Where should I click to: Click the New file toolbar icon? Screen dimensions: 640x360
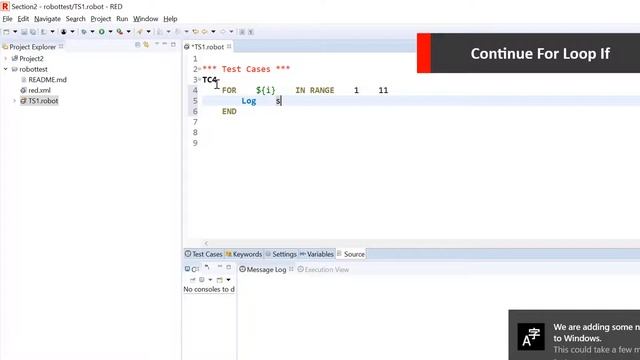click(6, 31)
